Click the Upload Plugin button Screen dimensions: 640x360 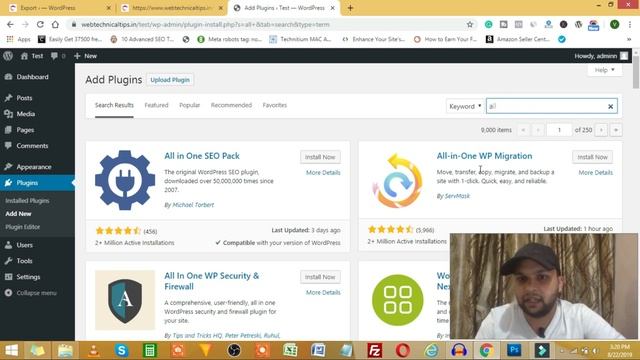tap(170, 80)
